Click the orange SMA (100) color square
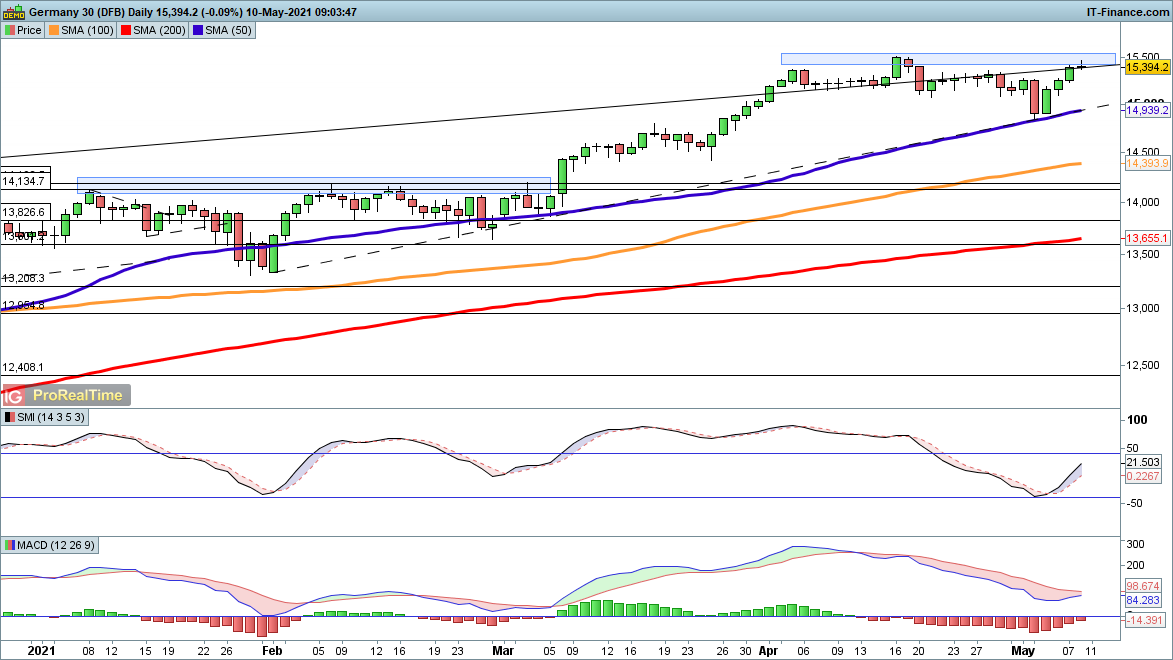 click(54, 30)
